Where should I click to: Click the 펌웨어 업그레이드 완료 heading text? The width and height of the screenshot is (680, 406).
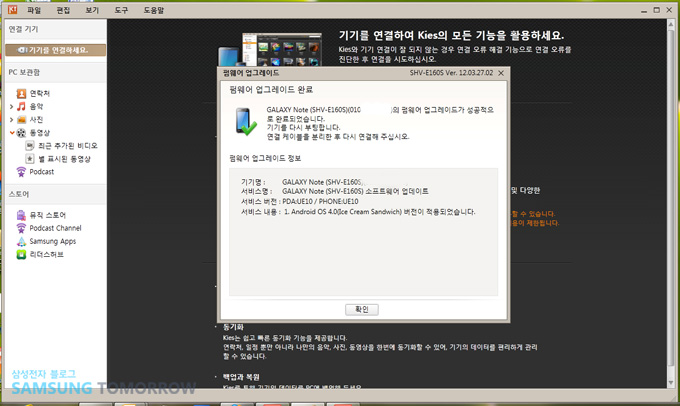(271, 90)
